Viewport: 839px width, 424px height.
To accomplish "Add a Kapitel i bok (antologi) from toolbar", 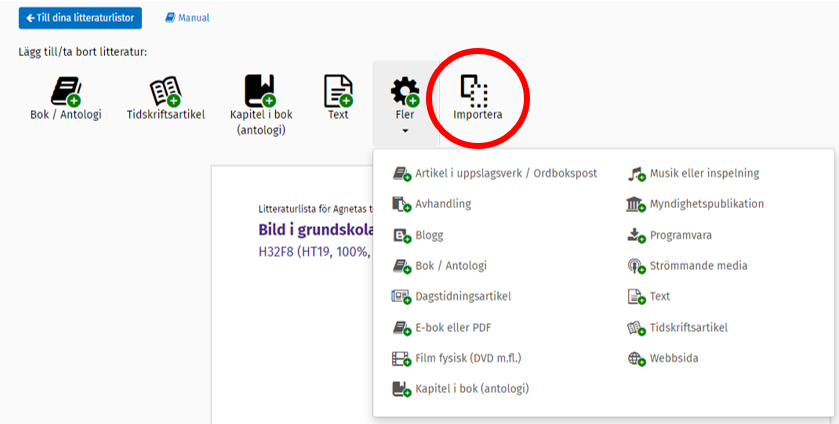I will (x=259, y=91).
